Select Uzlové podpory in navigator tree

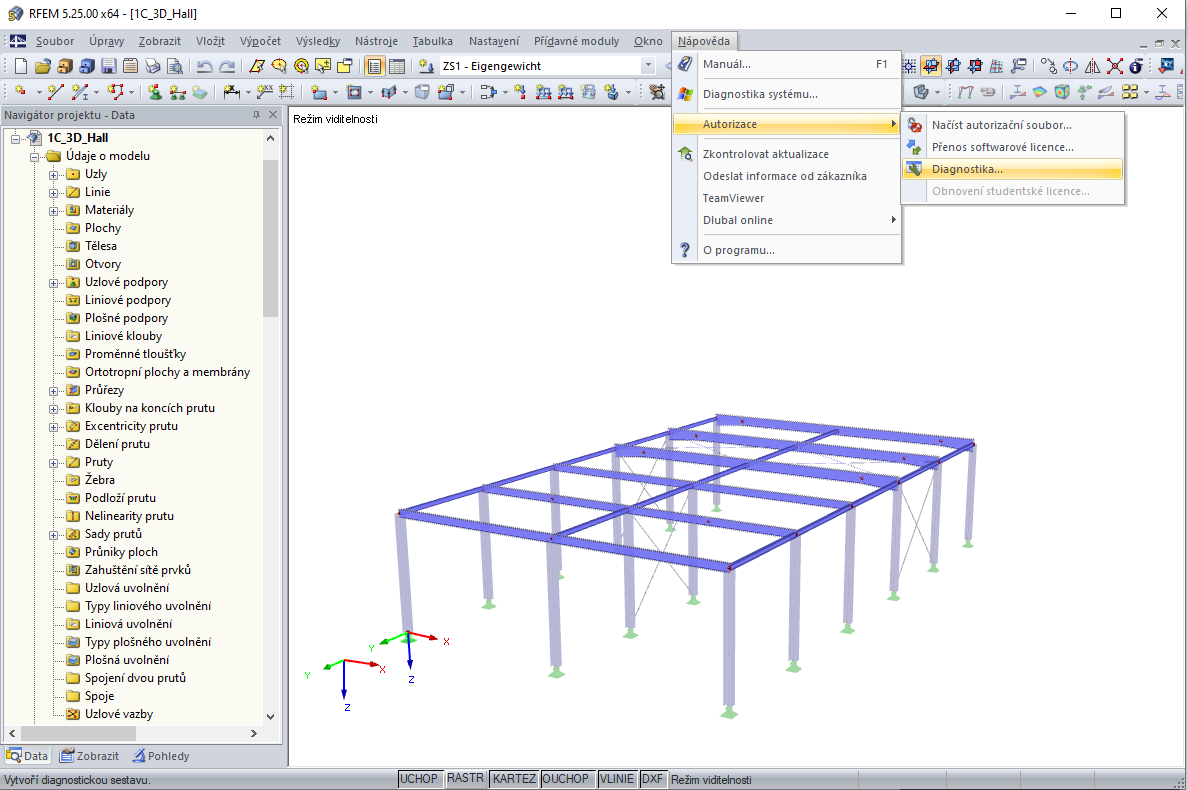tap(127, 282)
